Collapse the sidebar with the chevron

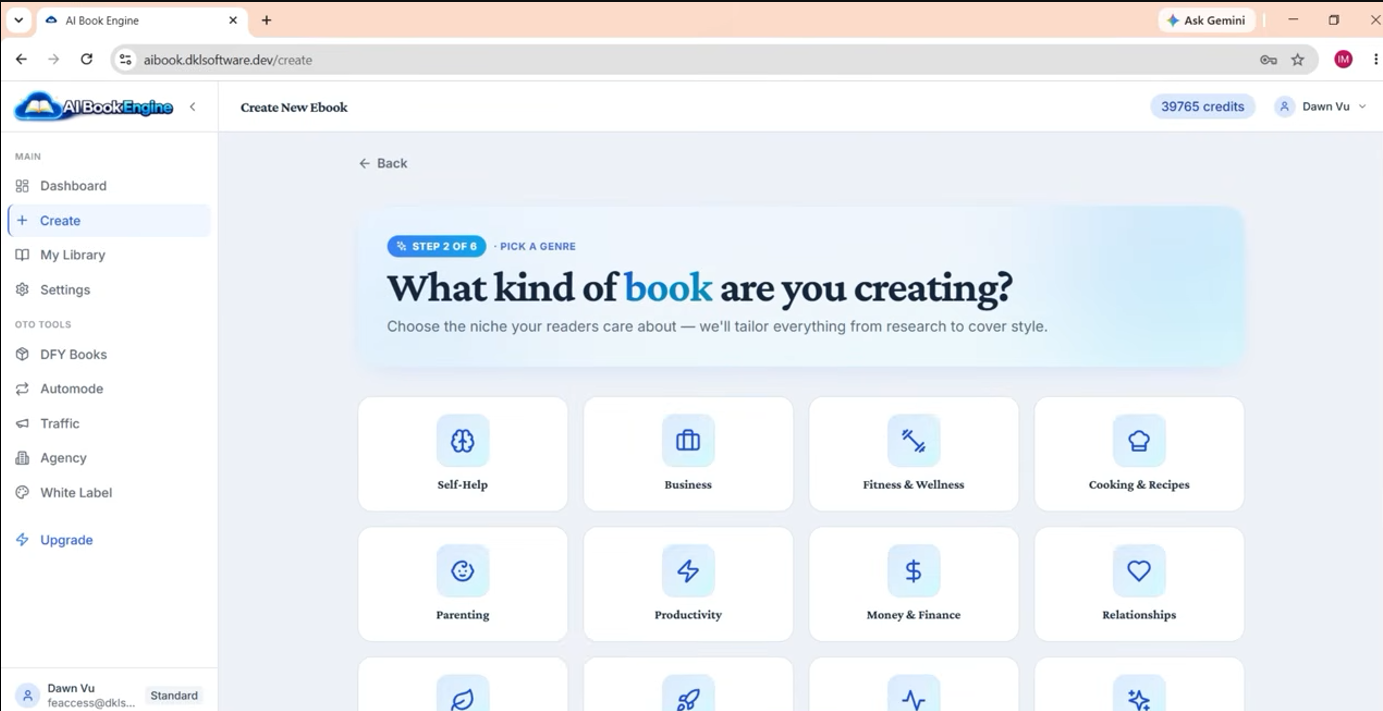[193, 107]
